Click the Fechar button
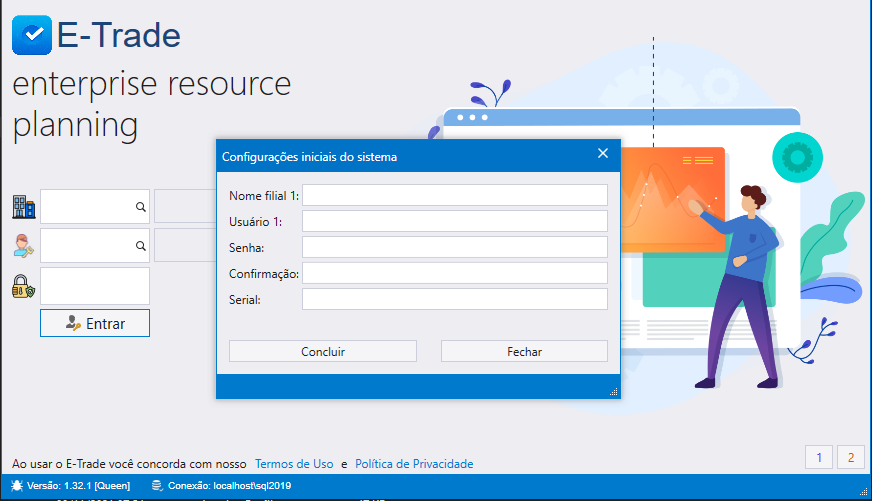The width and height of the screenshot is (872, 501). pos(524,351)
